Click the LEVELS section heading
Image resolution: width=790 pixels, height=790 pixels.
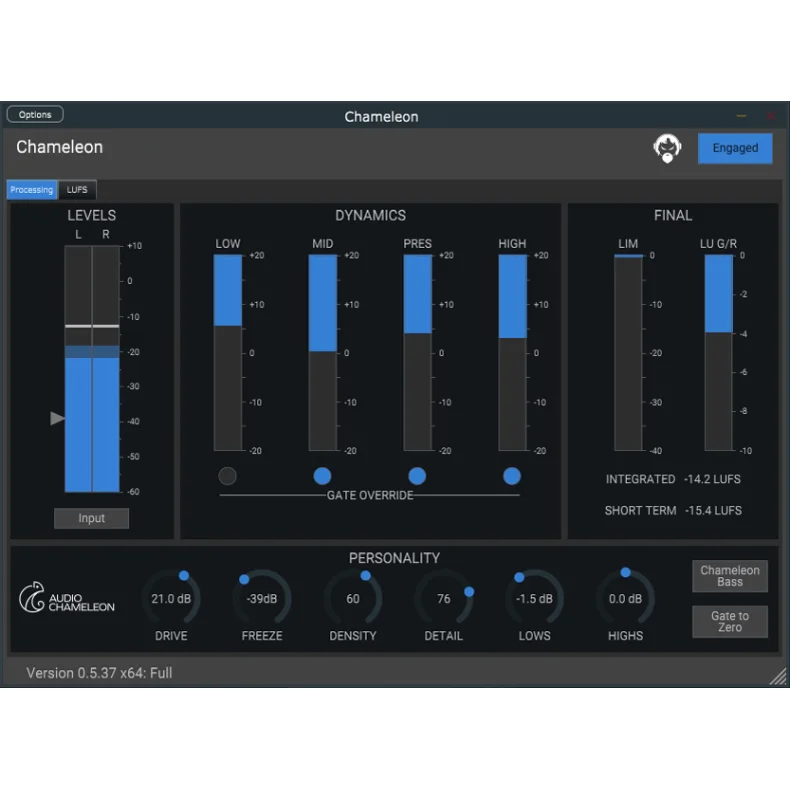click(x=92, y=216)
